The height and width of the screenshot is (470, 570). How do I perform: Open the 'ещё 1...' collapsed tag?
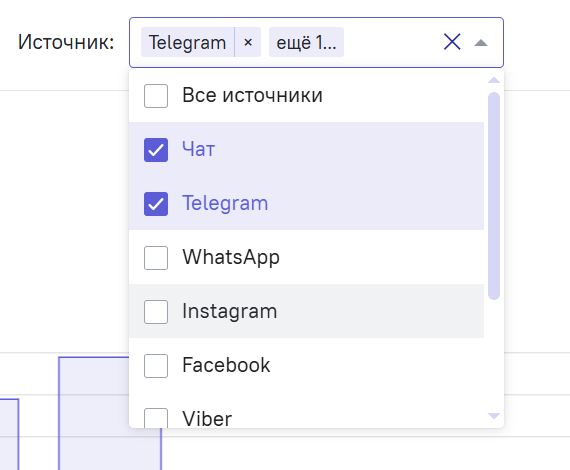pyautogui.click(x=306, y=42)
